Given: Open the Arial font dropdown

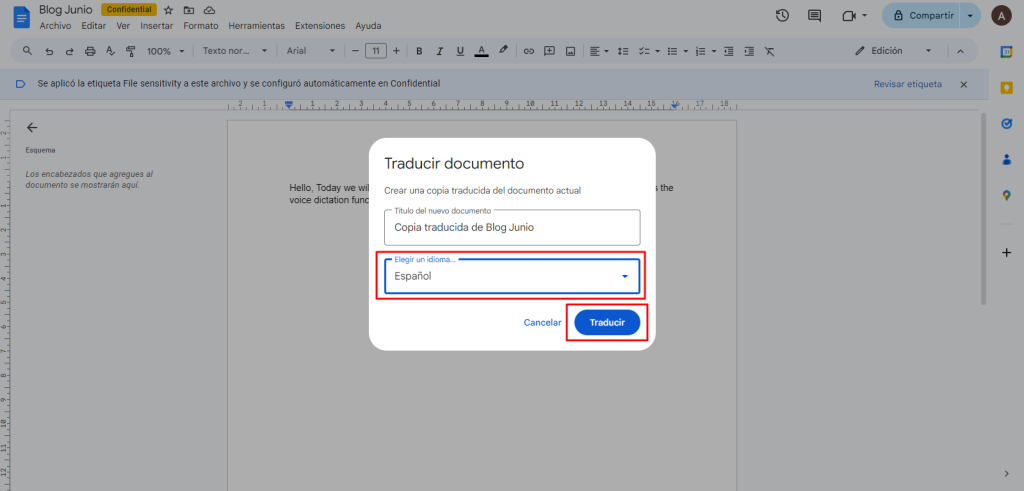Looking at the screenshot, I should pyautogui.click(x=311, y=51).
